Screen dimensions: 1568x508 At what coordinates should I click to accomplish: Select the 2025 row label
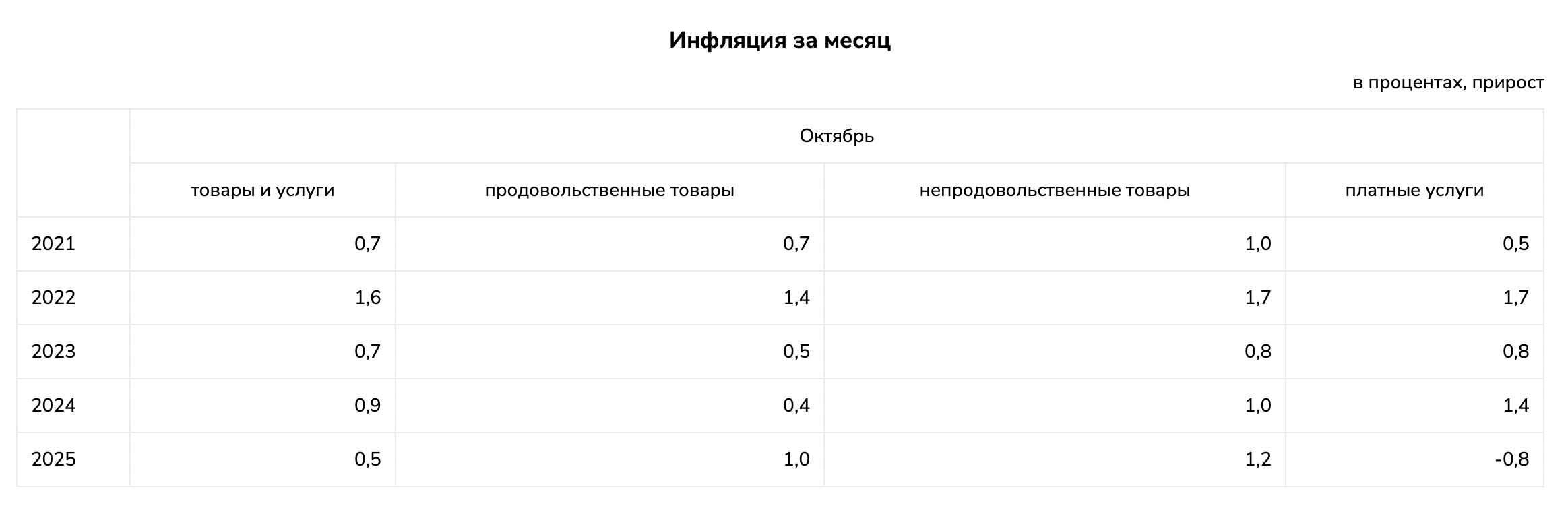pyautogui.click(x=53, y=459)
